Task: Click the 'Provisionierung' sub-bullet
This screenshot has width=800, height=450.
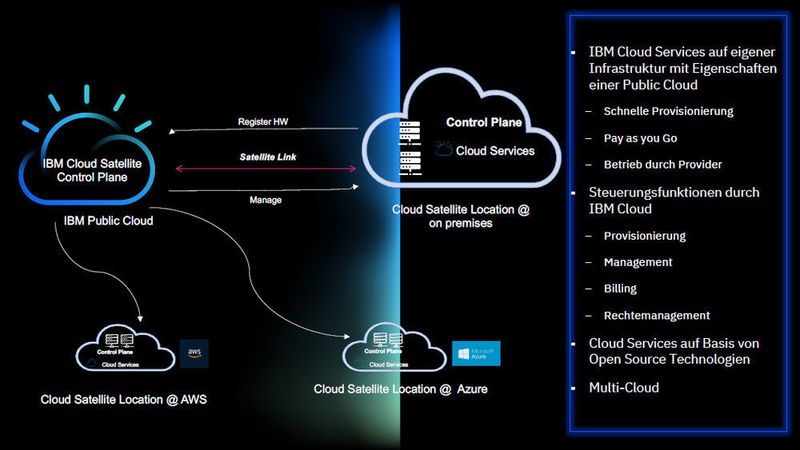Action: coord(644,236)
